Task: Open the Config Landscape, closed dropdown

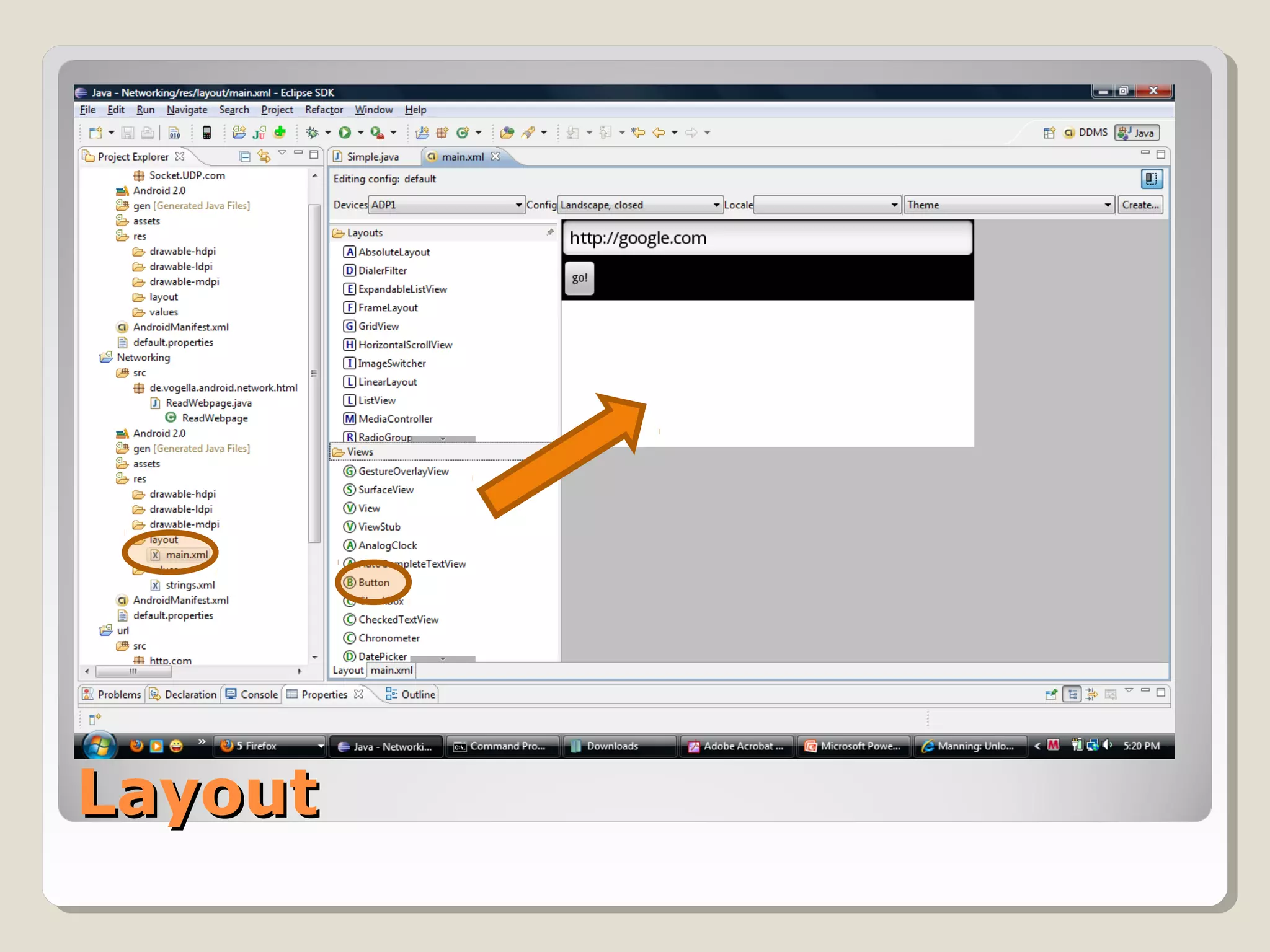Action: [716, 205]
